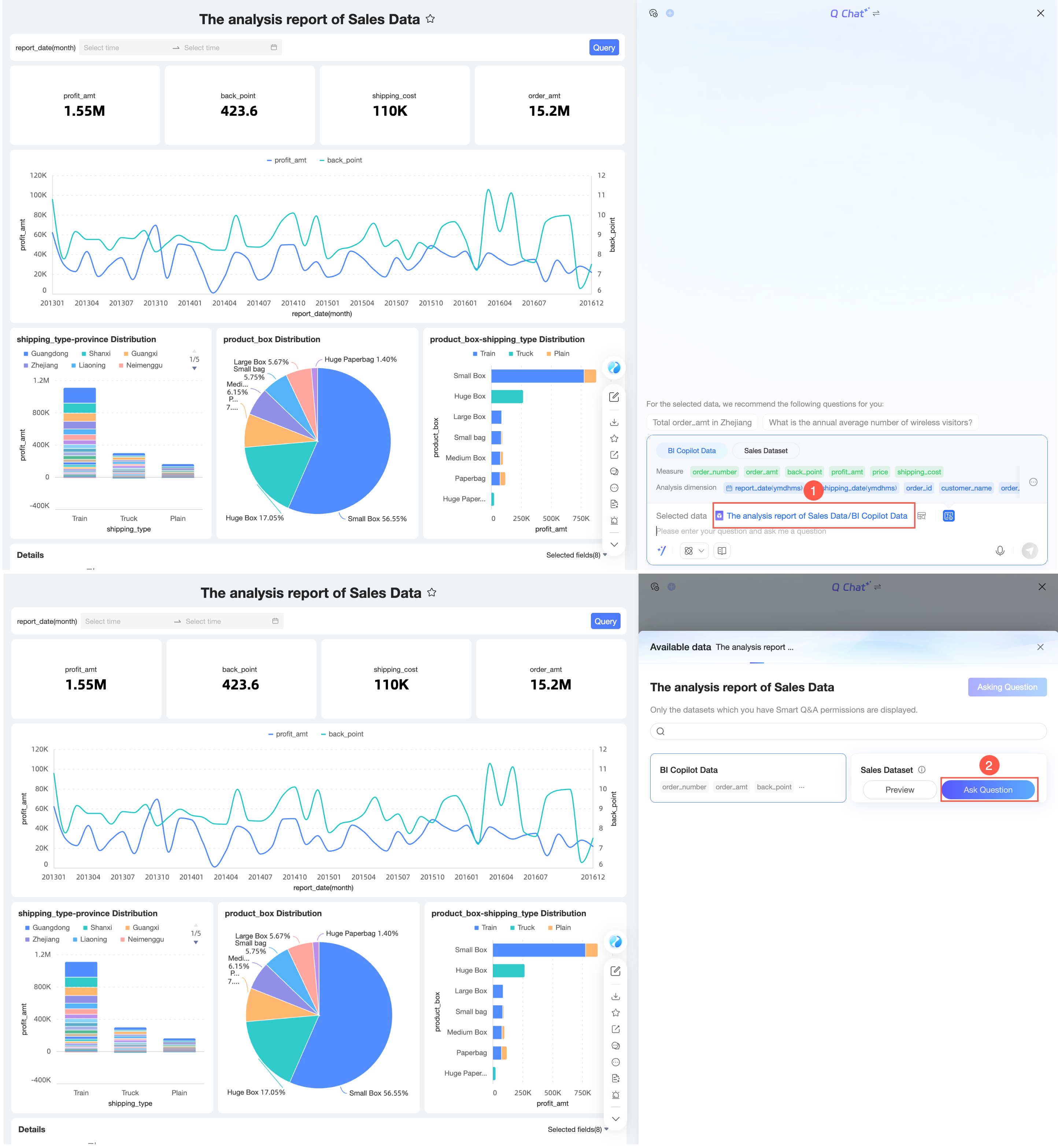The height and width of the screenshot is (1148, 1058).
Task: Collapse upper floating toolbar with chevron down
Action: pos(614,545)
